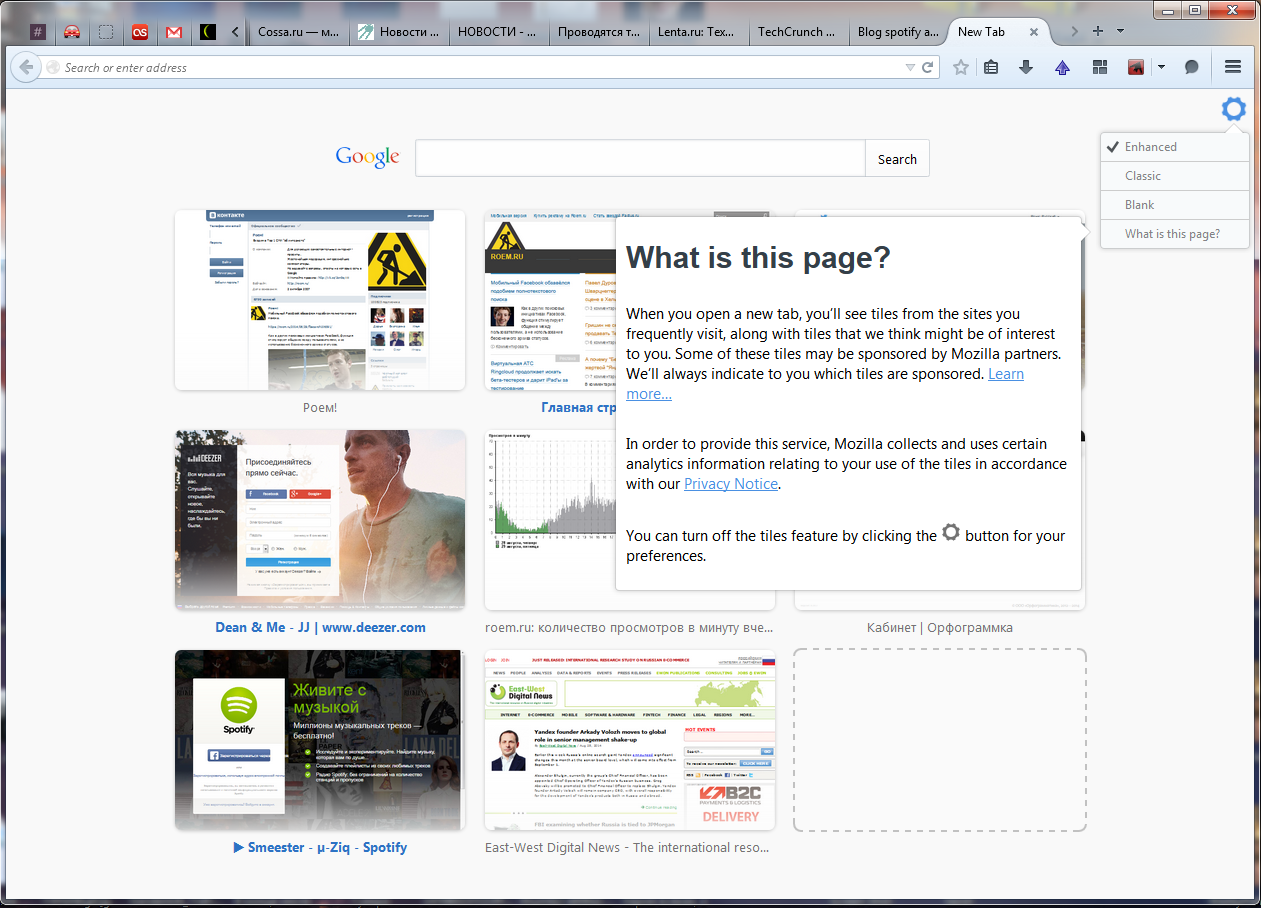
Task: Click the 'roem.ru: количество просмотров' caption
Action: pyautogui.click(x=629, y=628)
